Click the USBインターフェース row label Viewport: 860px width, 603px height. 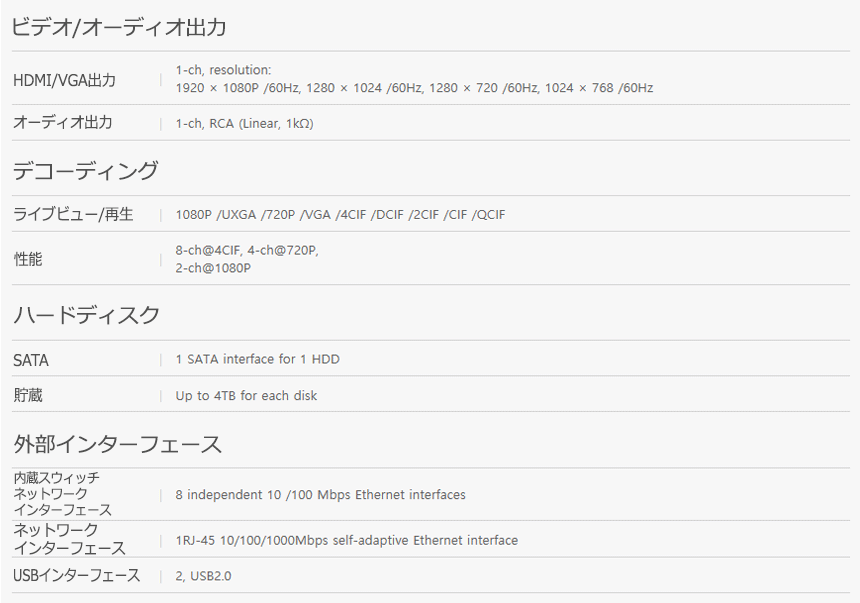click(76, 576)
